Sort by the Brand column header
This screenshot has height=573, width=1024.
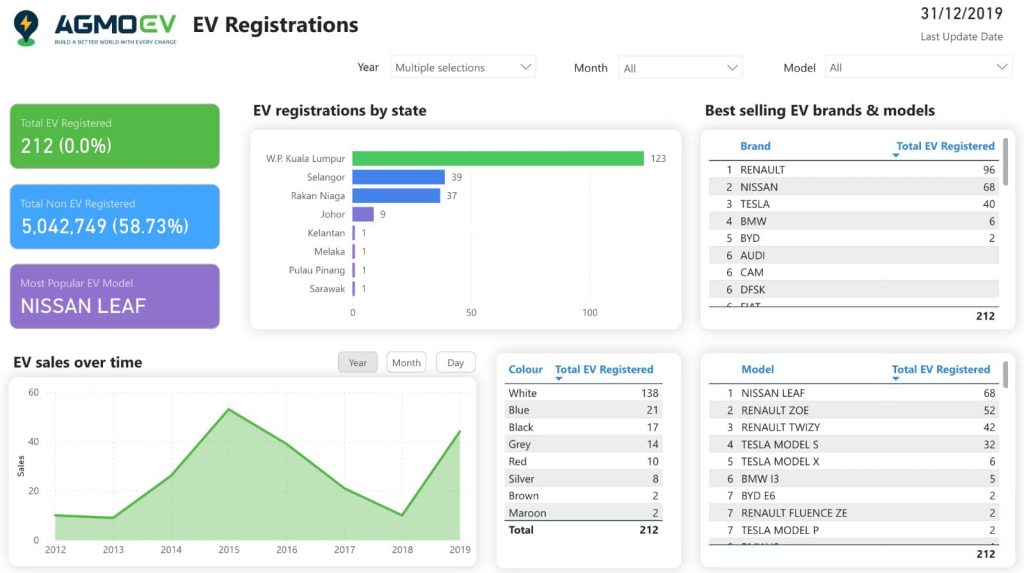755,146
